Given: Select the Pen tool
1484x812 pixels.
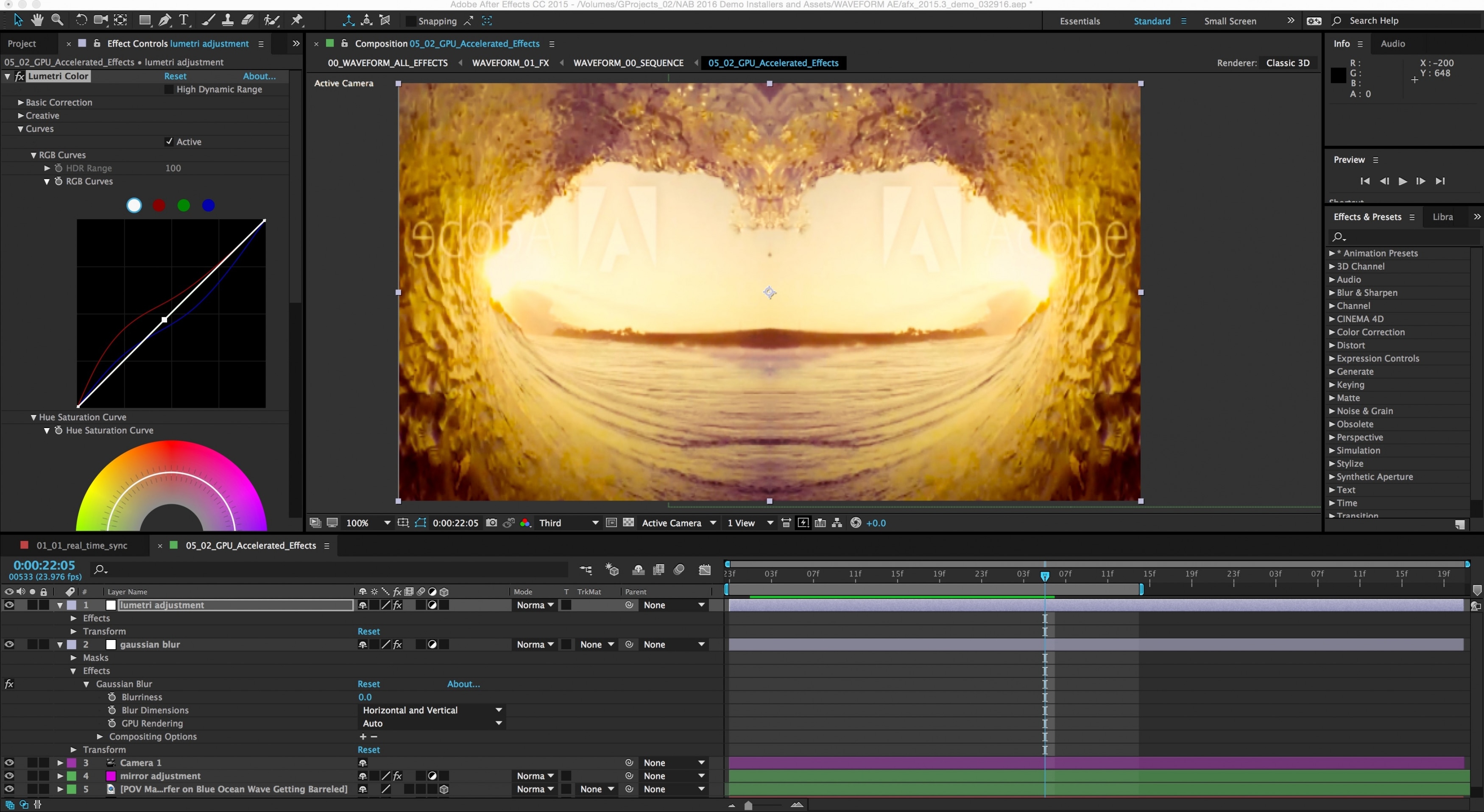Looking at the screenshot, I should 165,20.
